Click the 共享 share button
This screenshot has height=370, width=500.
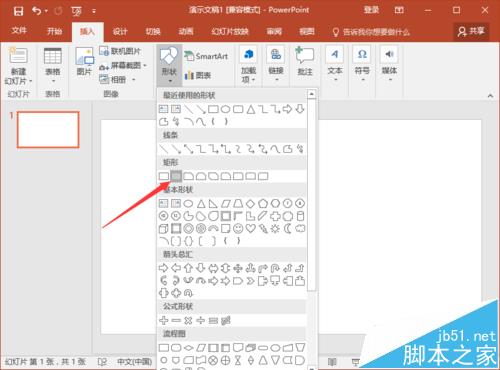471,32
